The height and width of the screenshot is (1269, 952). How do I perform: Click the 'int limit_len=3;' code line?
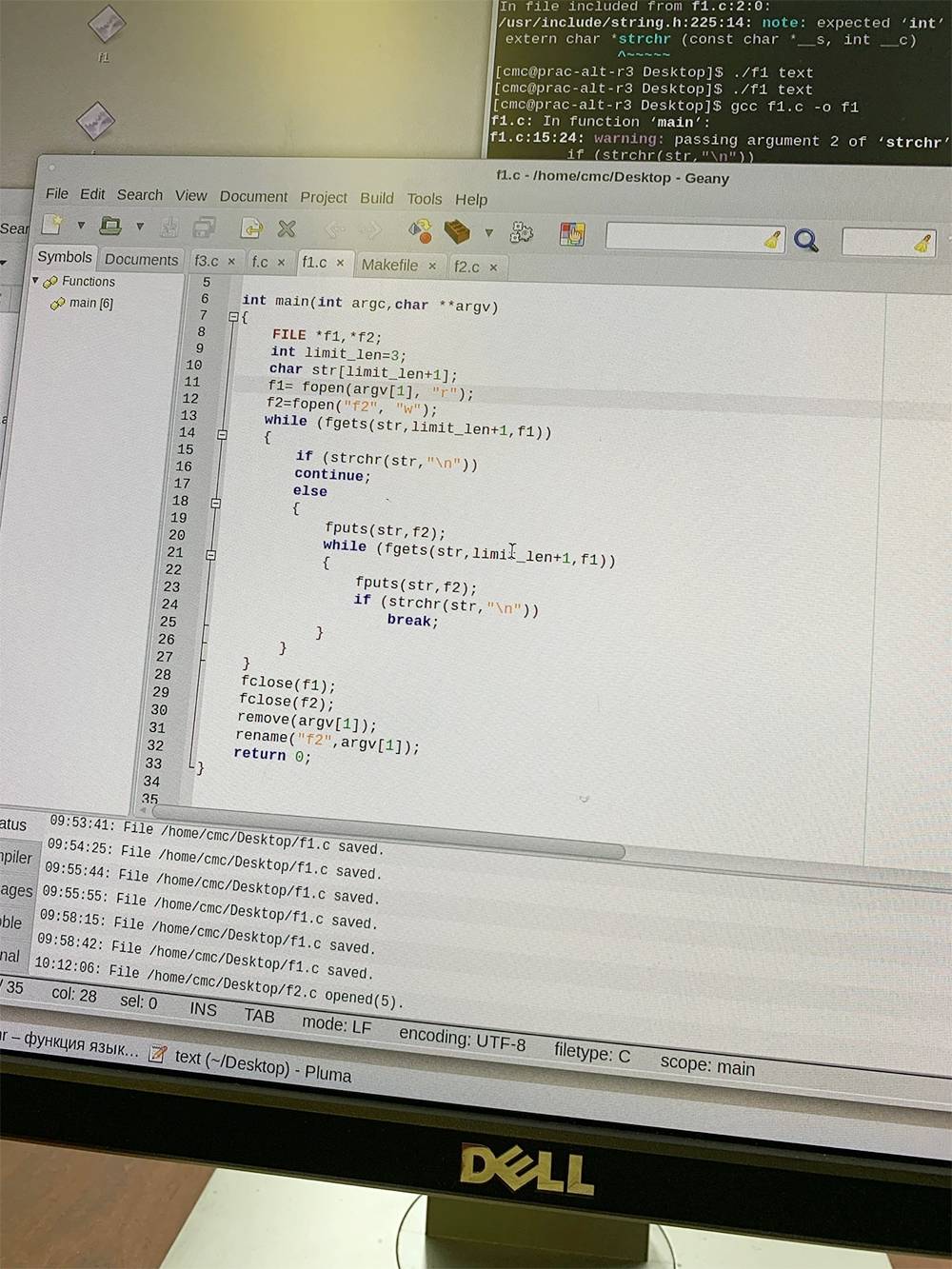[x=339, y=352]
